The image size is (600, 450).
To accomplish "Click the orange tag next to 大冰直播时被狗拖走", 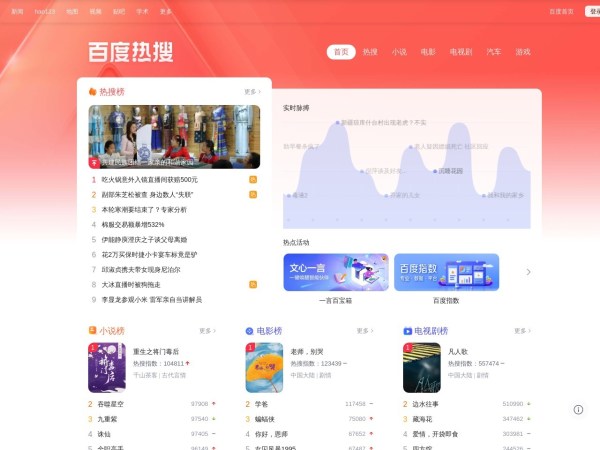I will point(253,284).
